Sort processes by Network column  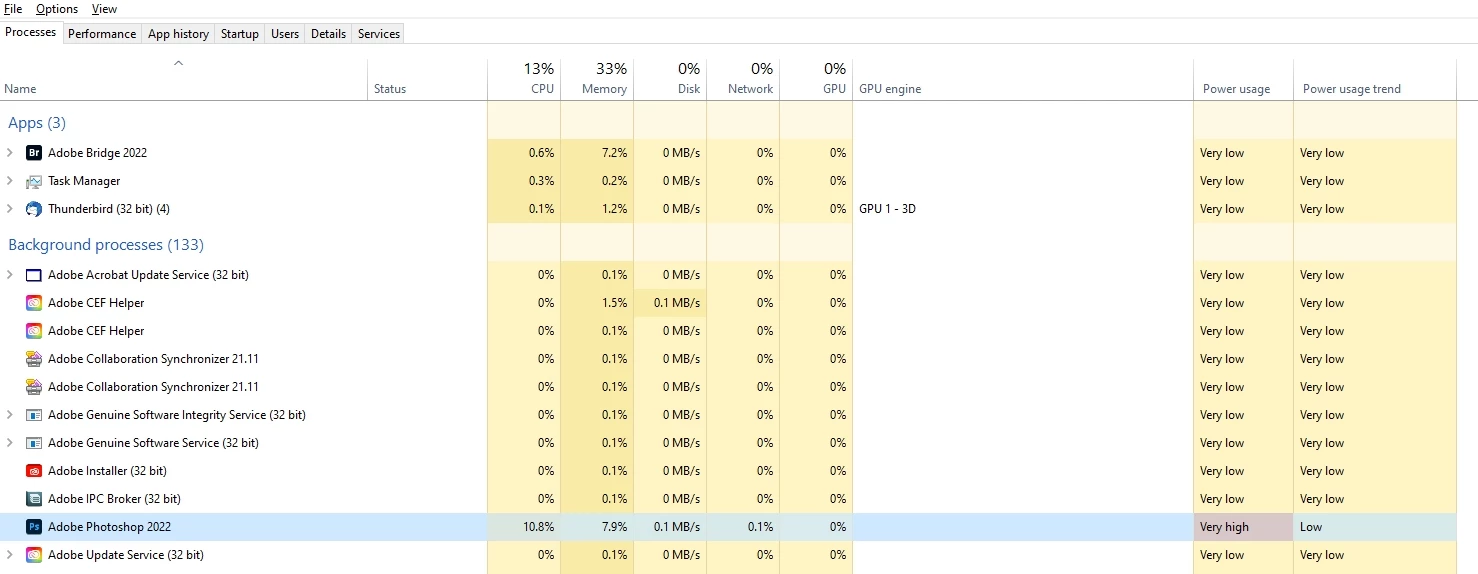click(x=743, y=80)
